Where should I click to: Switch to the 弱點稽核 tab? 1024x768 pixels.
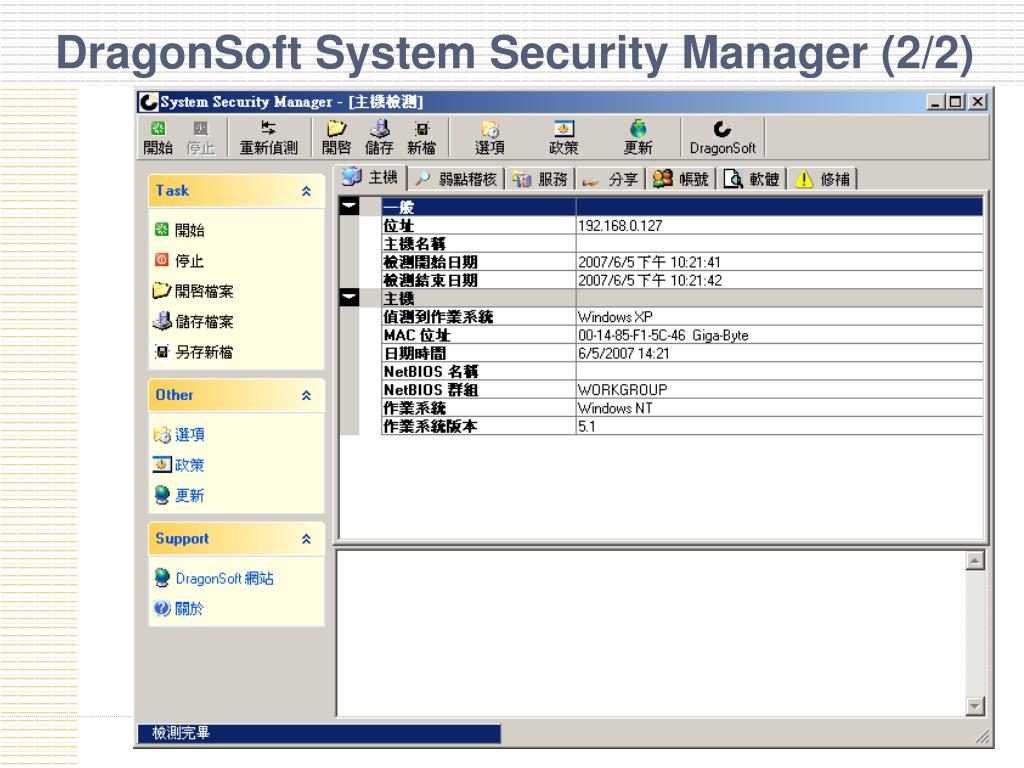[456, 179]
